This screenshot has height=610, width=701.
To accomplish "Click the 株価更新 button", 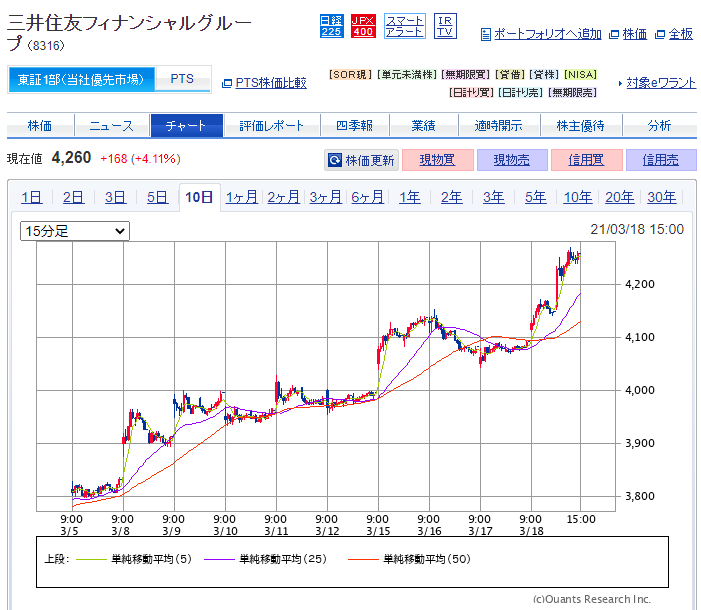I will 361,160.
